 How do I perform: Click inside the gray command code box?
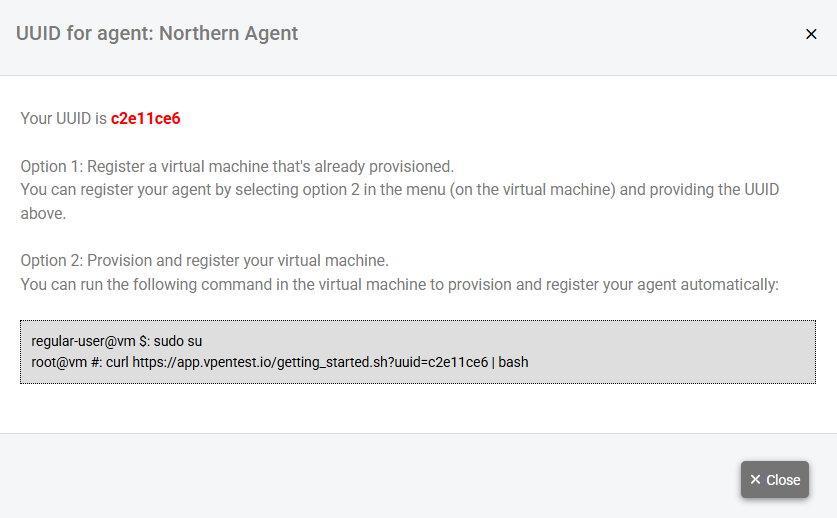pyautogui.click(x=650, y=351)
